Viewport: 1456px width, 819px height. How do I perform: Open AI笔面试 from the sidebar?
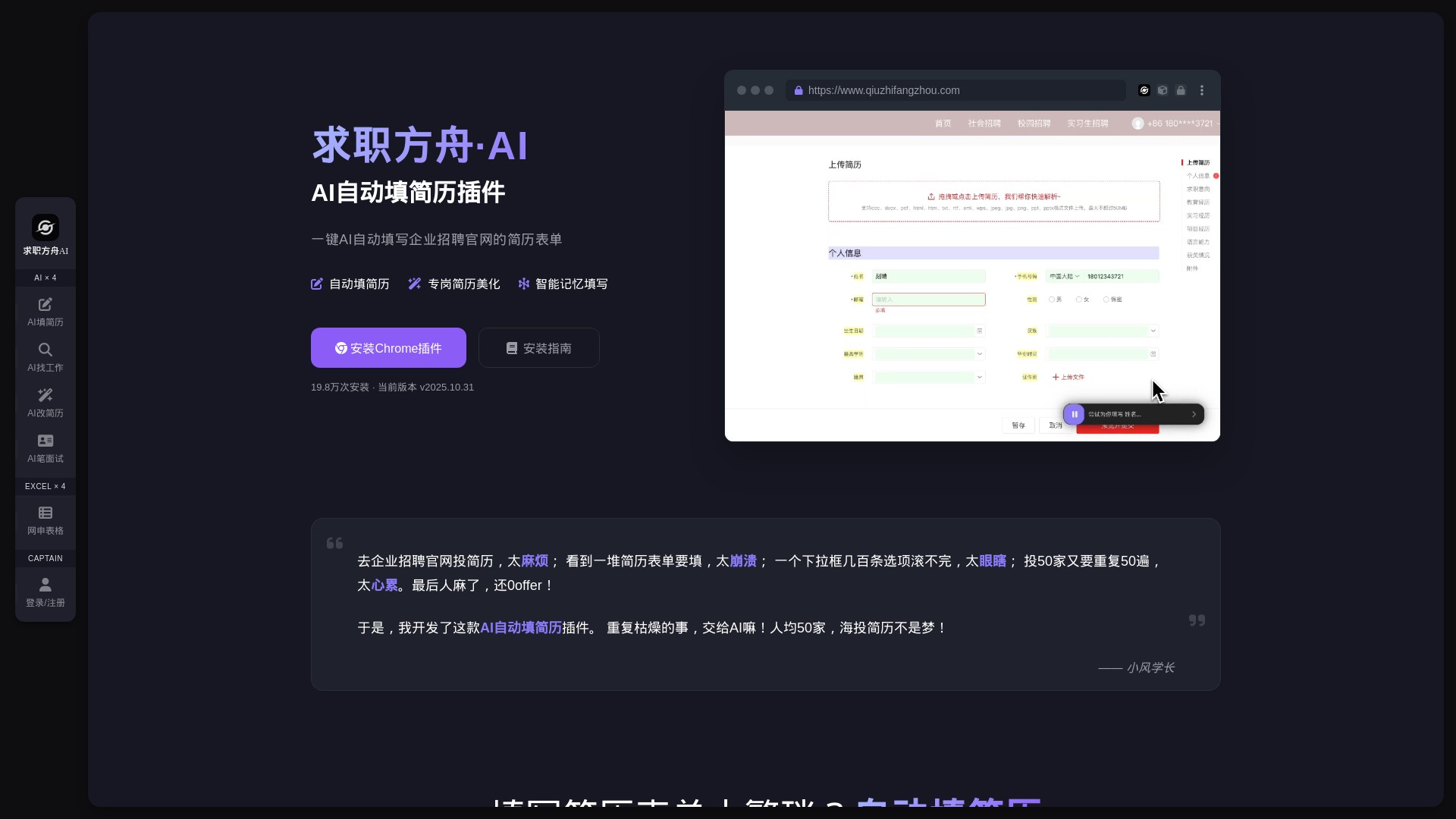[45, 448]
